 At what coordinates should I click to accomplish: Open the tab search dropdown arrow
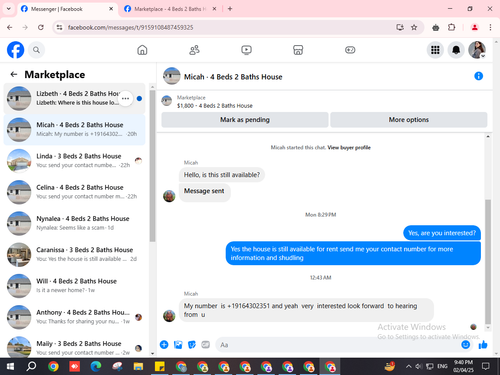point(9,9)
